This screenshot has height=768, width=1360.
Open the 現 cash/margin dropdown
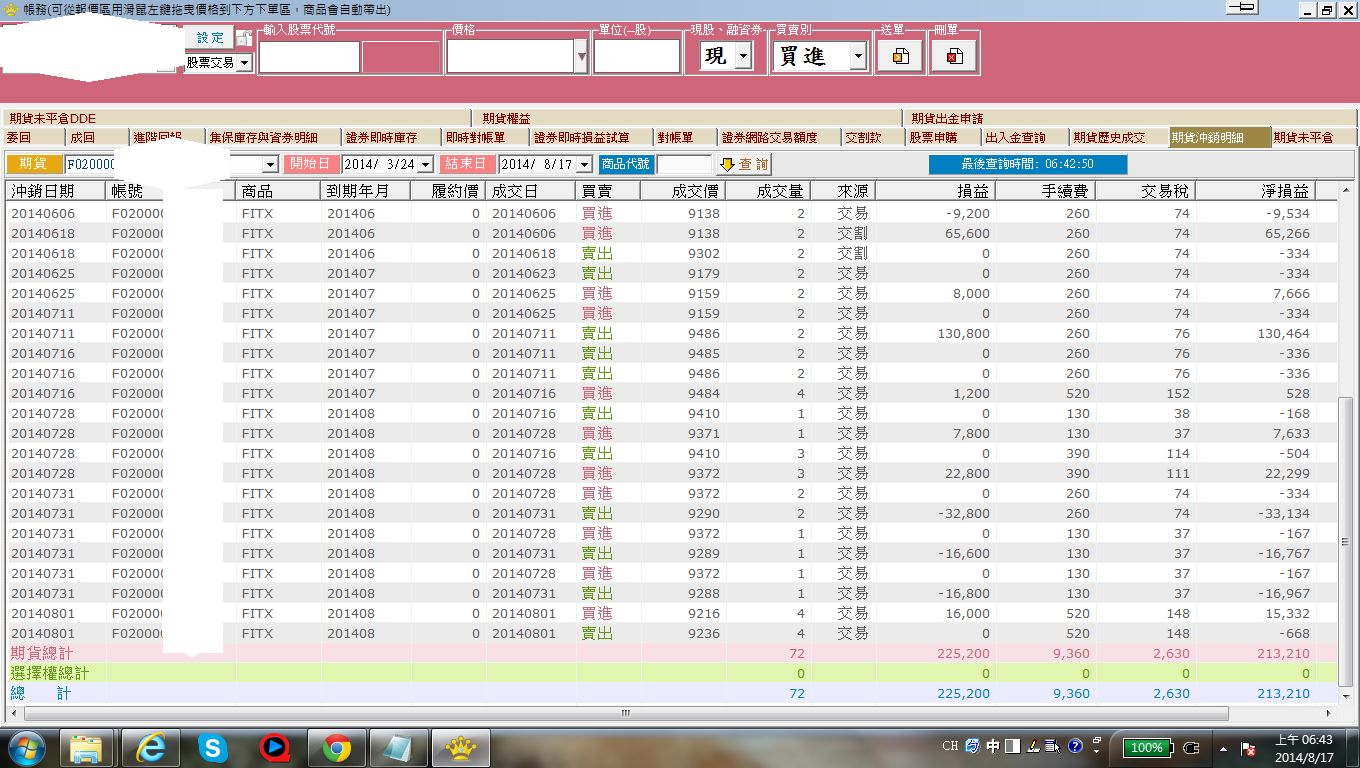[743, 57]
